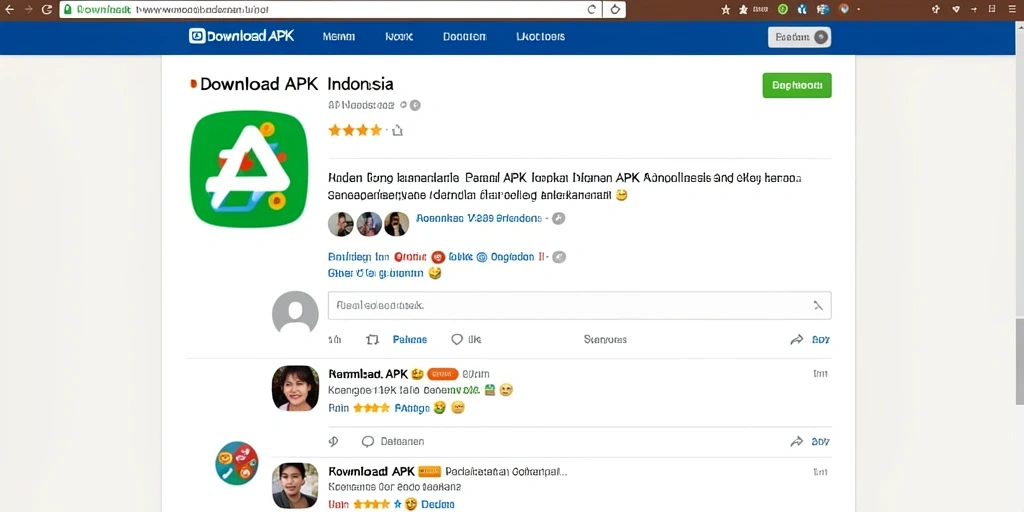Click the repost icon below the comment box
Screen dimensions: 1024x512
pos(372,340)
